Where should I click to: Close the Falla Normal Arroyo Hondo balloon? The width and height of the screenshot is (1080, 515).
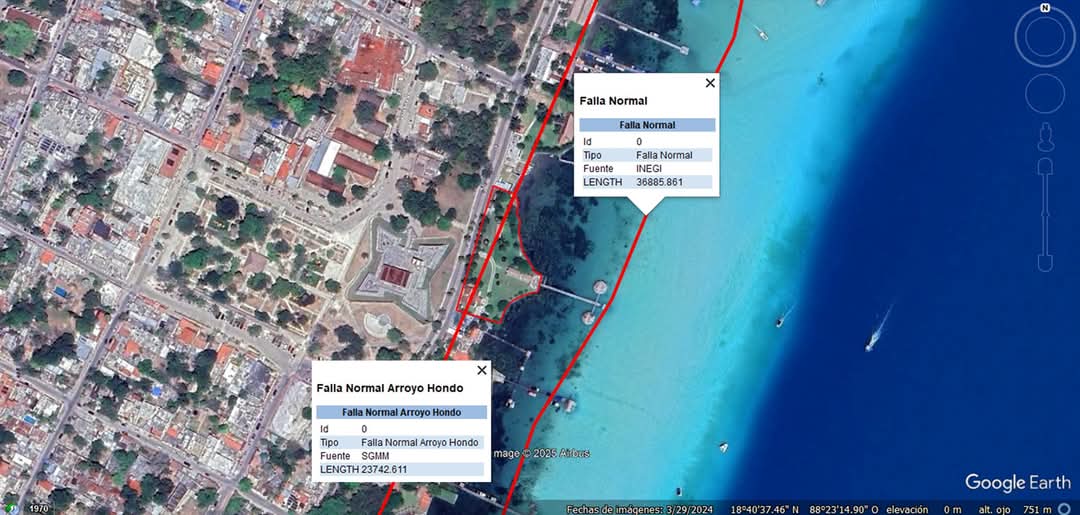pyautogui.click(x=481, y=370)
